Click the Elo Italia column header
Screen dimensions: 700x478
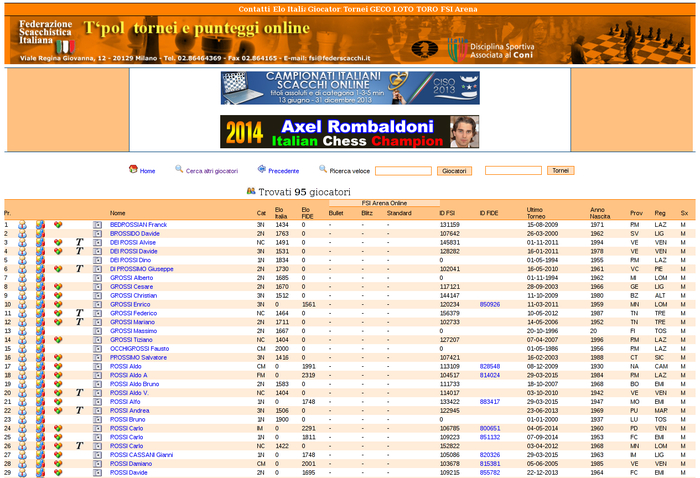[281, 213]
